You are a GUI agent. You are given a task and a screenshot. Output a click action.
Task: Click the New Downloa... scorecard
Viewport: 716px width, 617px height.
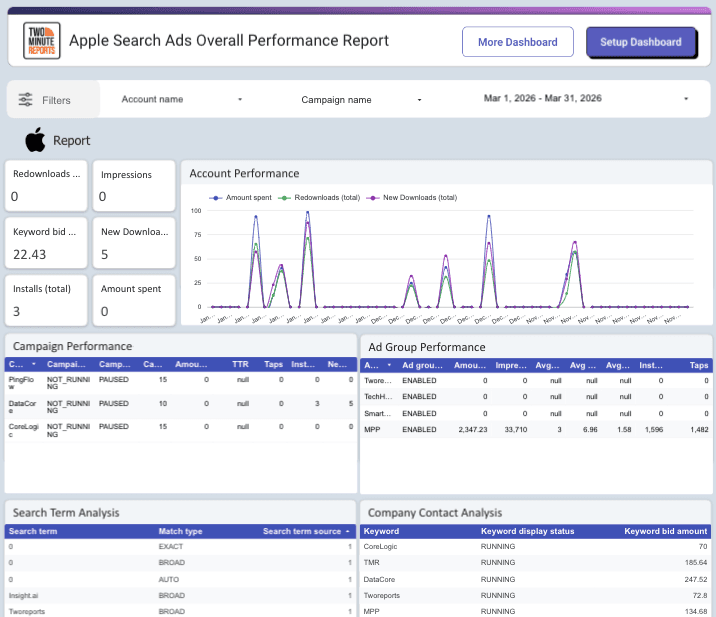point(134,243)
